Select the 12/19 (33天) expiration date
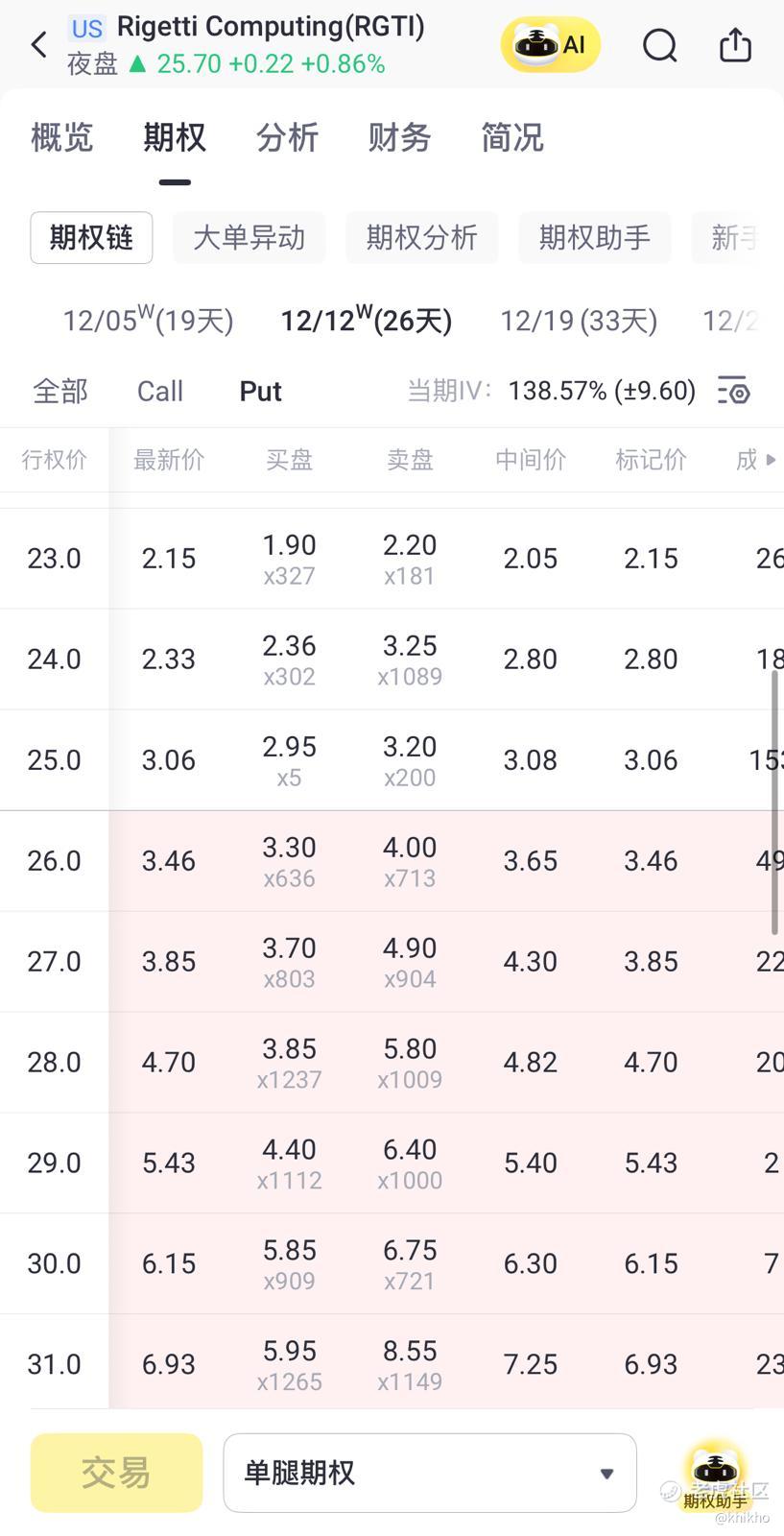Viewport: 784px width, 1536px height. 579,320
